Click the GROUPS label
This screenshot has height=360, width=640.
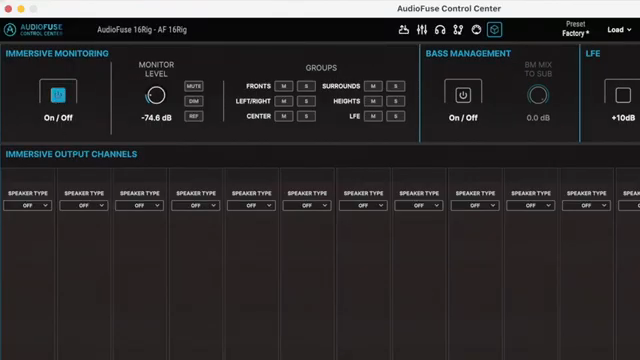point(321,68)
